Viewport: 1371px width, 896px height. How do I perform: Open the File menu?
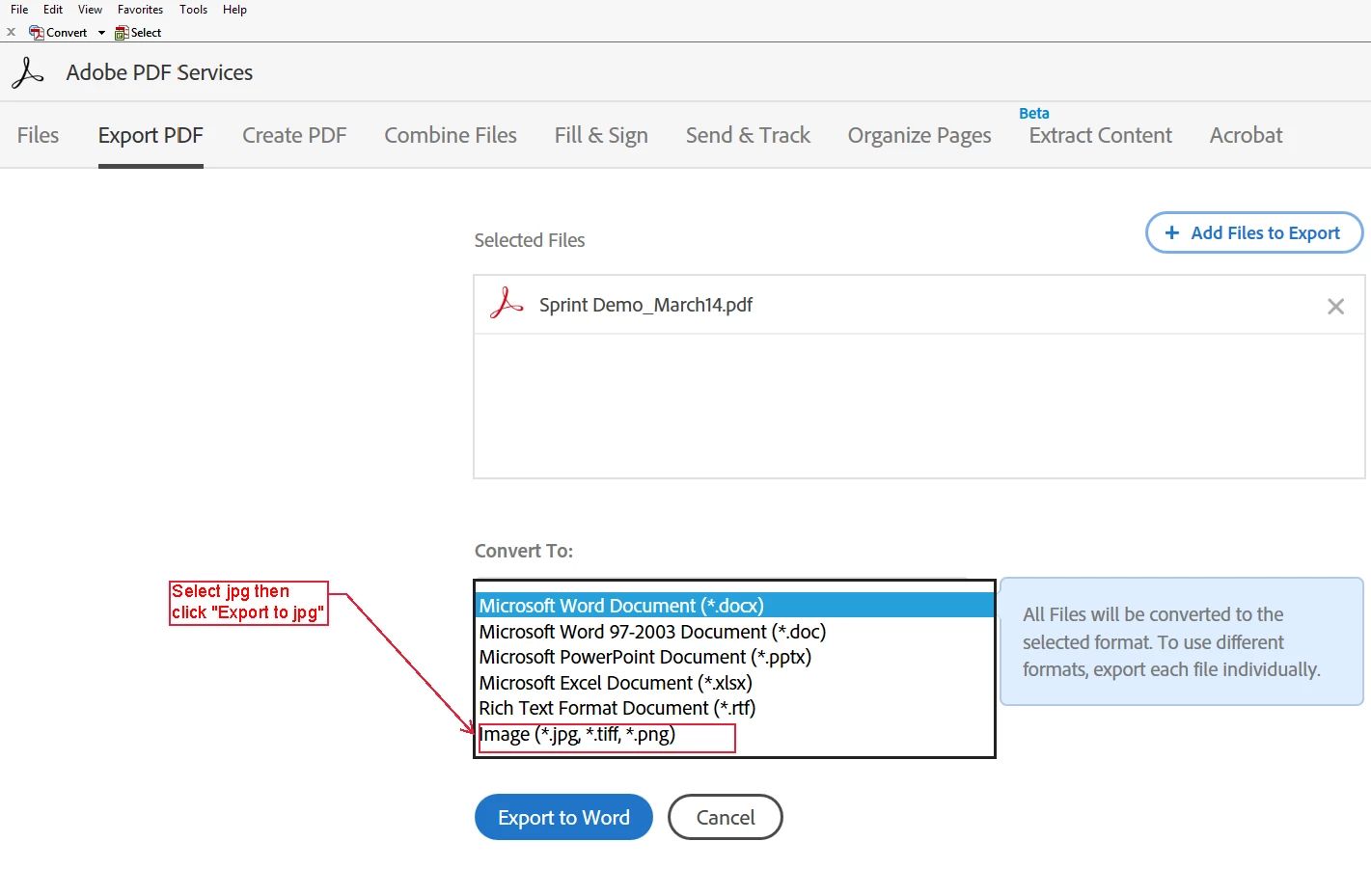pyautogui.click(x=19, y=10)
